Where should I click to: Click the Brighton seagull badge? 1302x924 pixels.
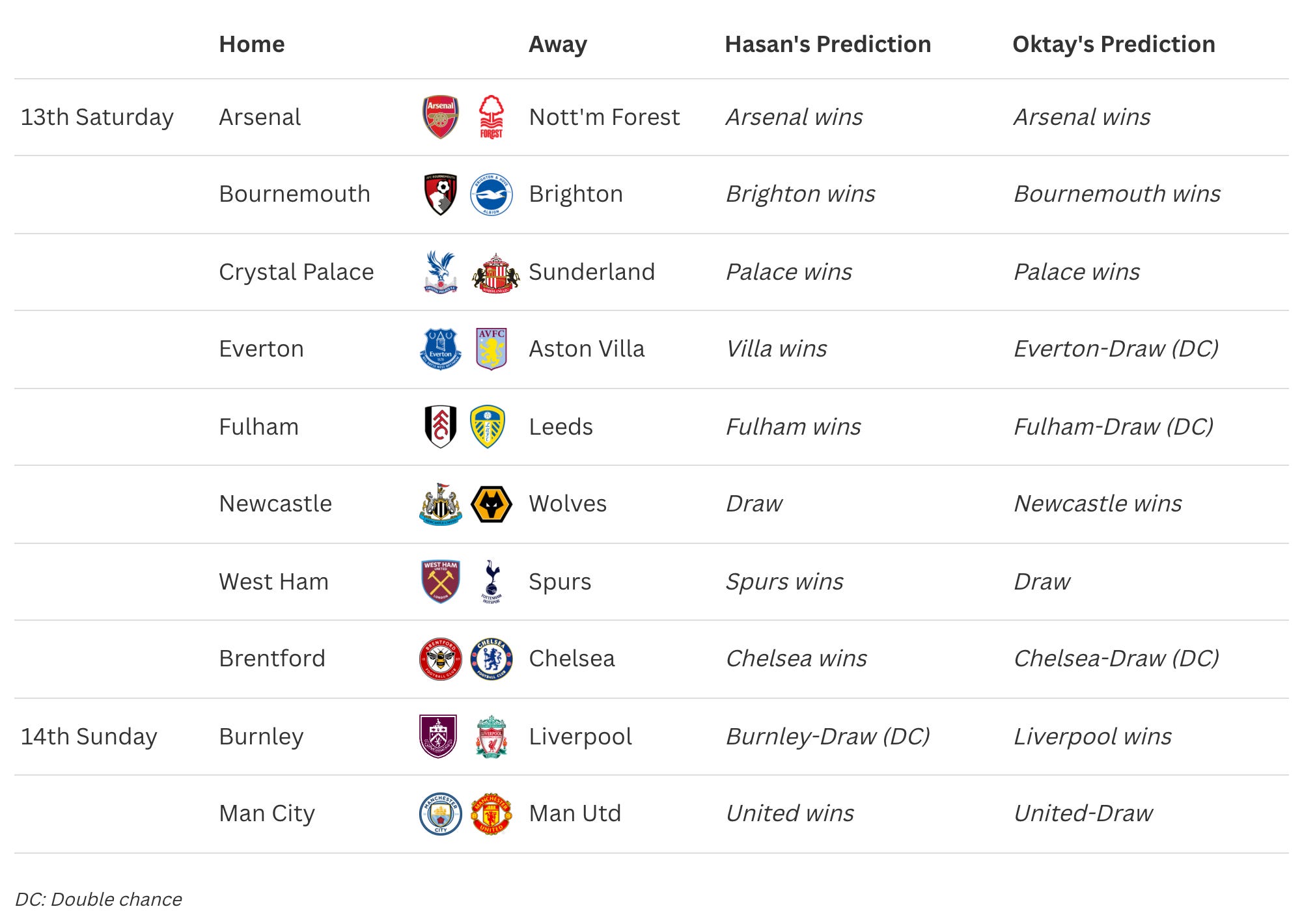coord(491,195)
